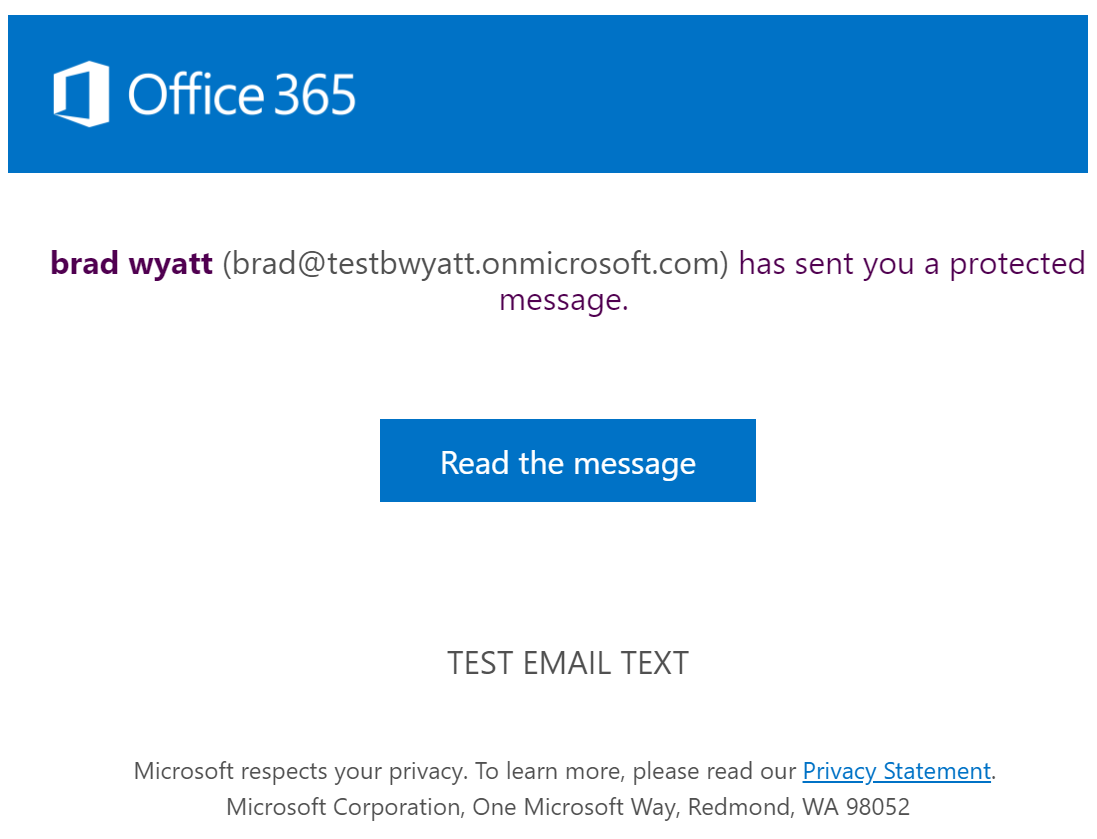Select the Office 365 wordmark text
The height and width of the screenshot is (839, 1097).
point(241,94)
